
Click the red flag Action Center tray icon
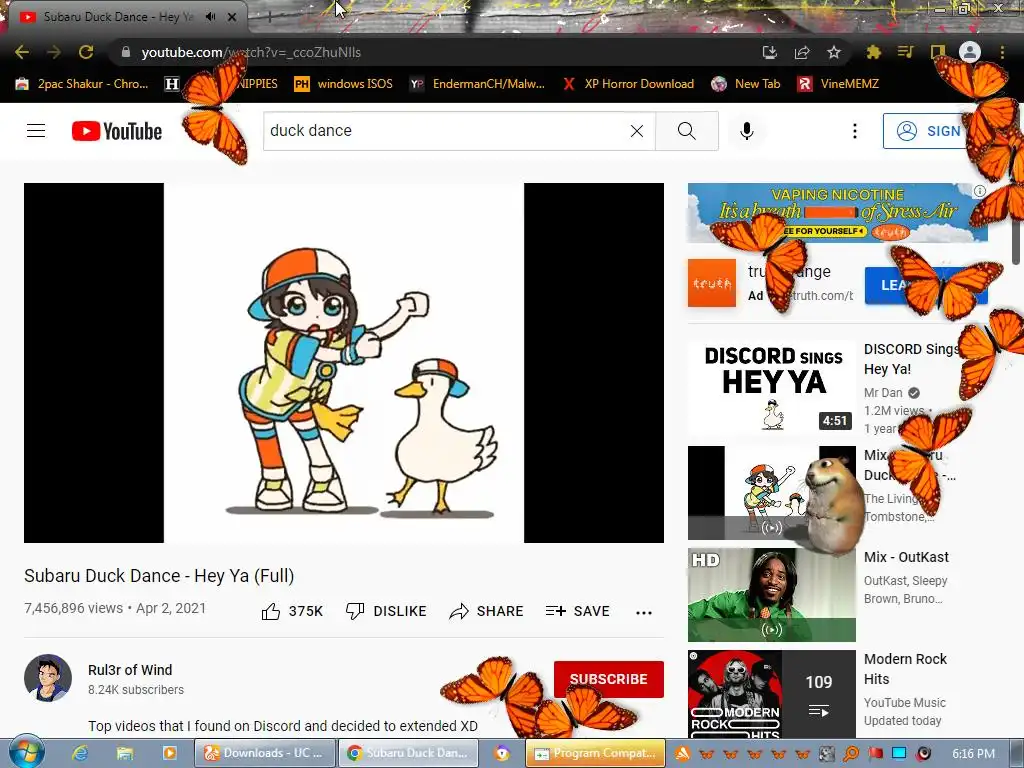point(875,754)
